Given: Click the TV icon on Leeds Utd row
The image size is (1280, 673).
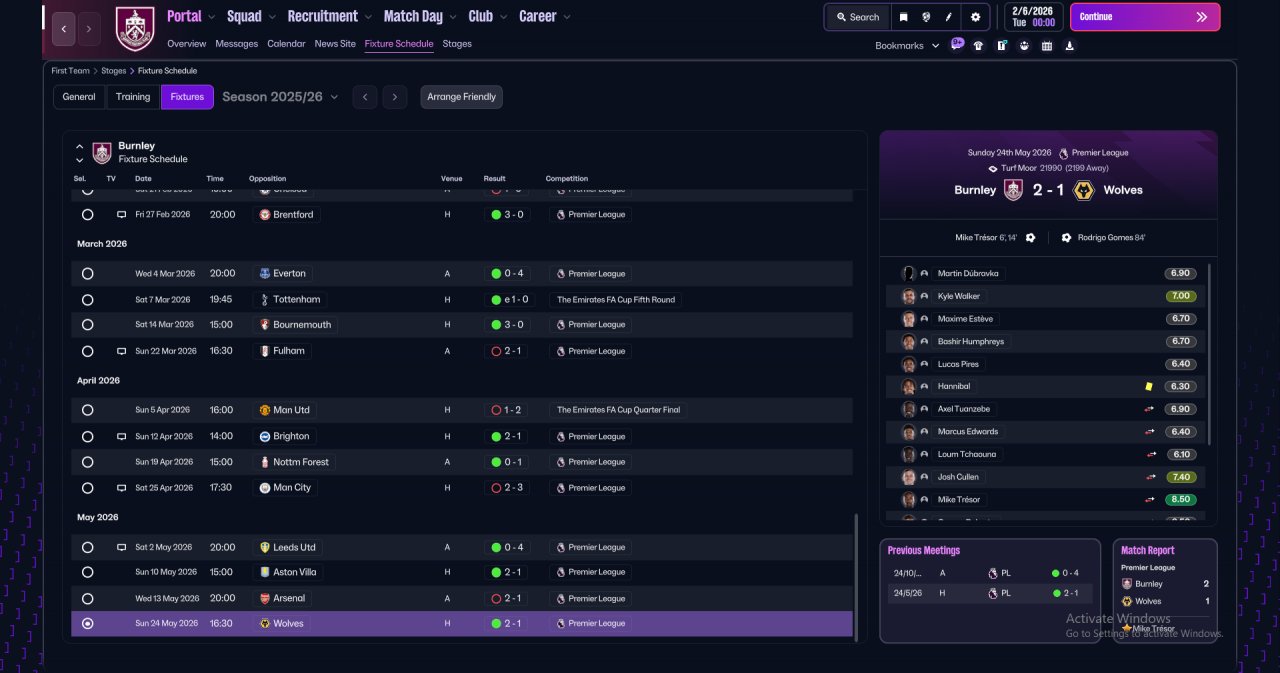Looking at the screenshot, I should (x=121, y=547).
